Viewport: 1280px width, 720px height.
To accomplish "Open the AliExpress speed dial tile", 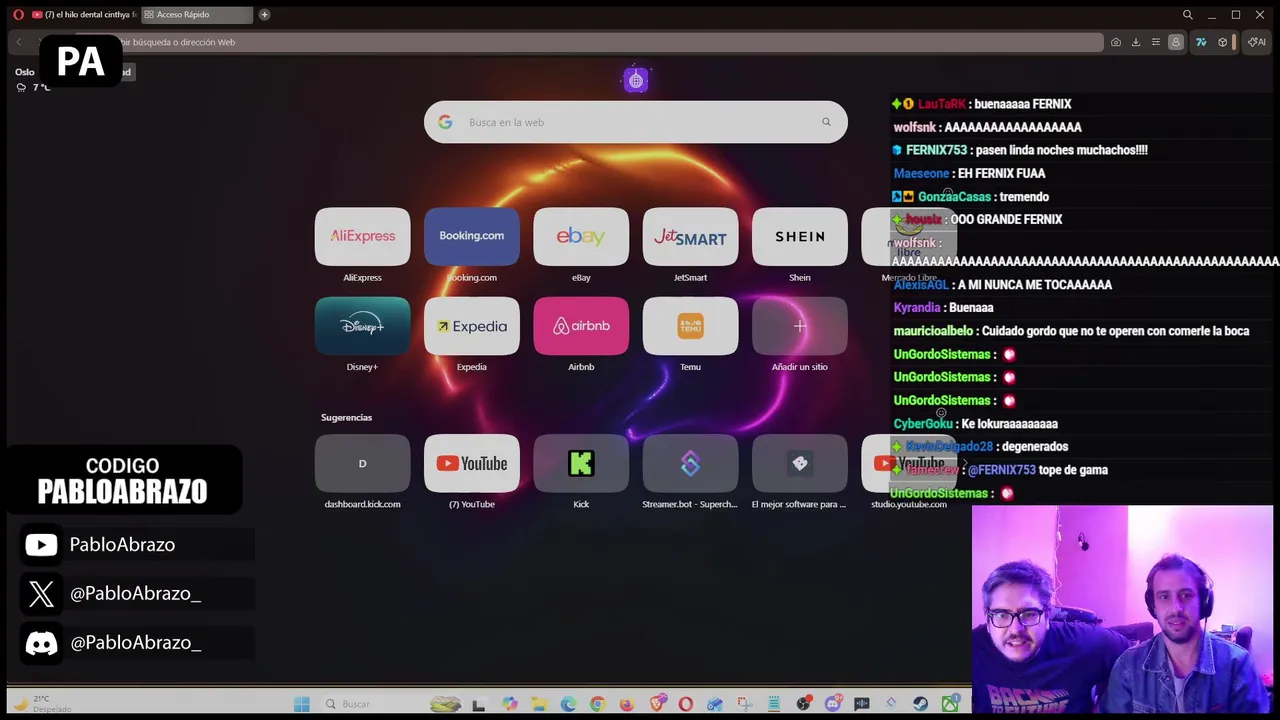I will click(x=362, y=236).
